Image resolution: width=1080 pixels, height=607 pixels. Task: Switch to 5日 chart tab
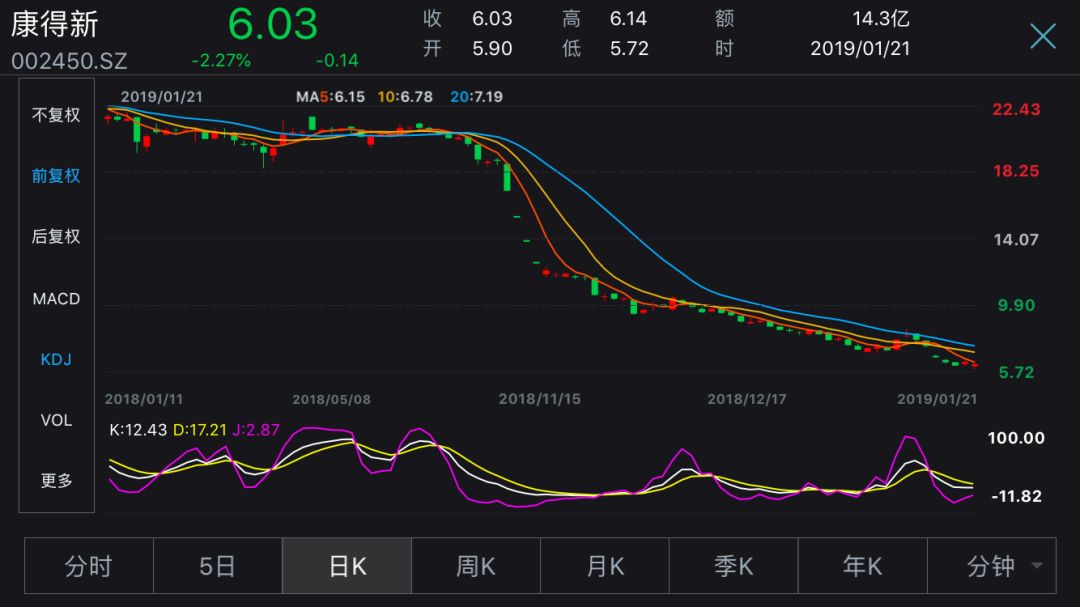pyautogui.click(x=217, y=566)
